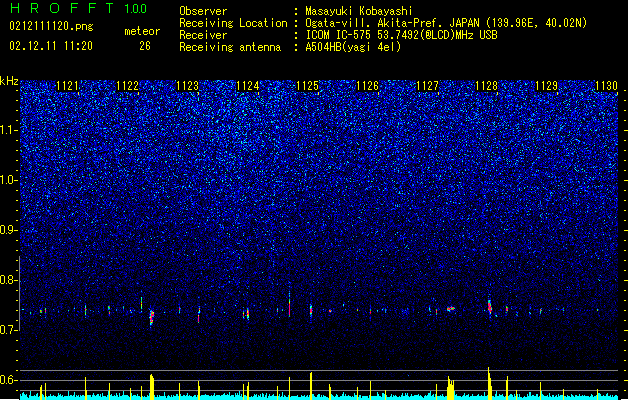Click the 1130 time marker

(607, 86)
